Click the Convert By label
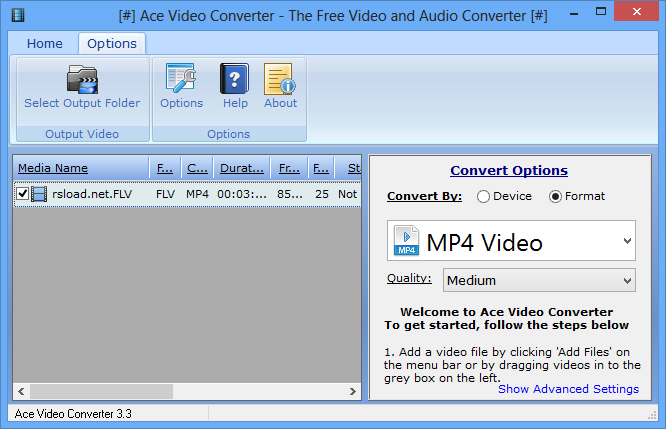The height and width of the screenshot is (429, 666). [424, 196]
